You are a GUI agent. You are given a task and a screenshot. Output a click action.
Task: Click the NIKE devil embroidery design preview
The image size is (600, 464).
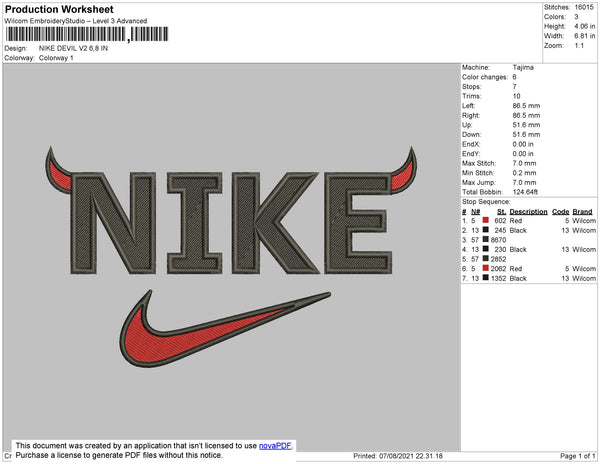[x=231, y=256]
